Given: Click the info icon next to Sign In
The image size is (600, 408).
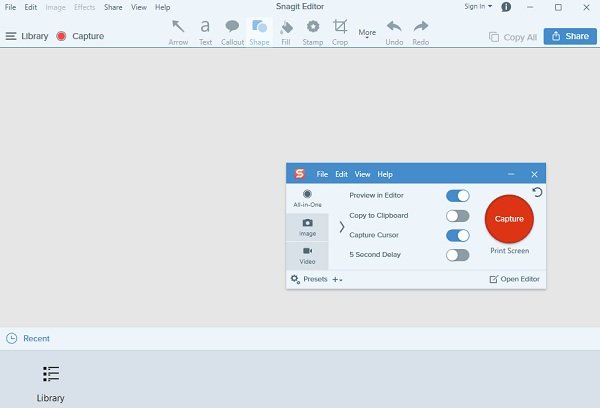Looking at the screenshot, I should pyautogui.click(x=506, y=7).
